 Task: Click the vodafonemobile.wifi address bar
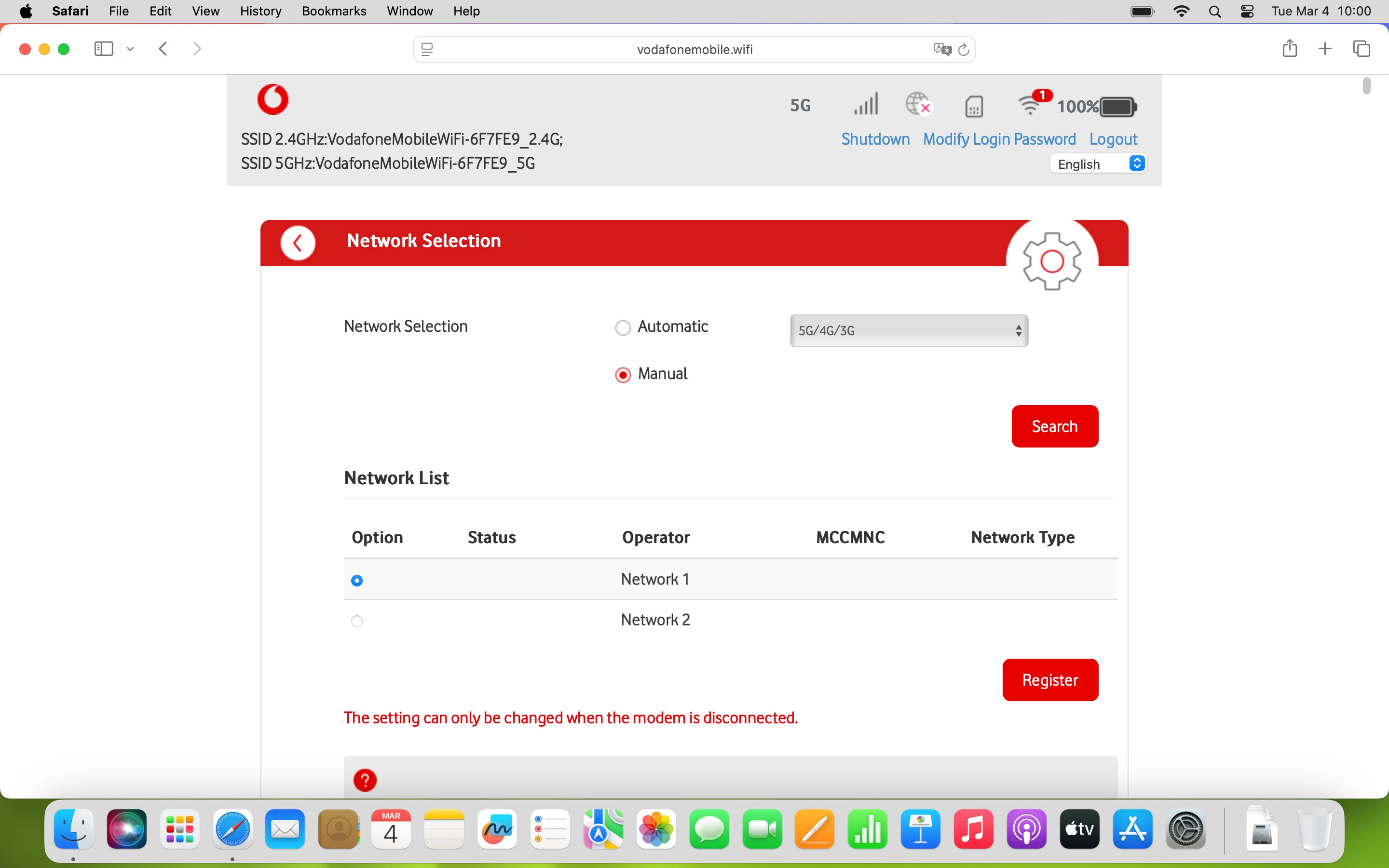coord(694,49)
